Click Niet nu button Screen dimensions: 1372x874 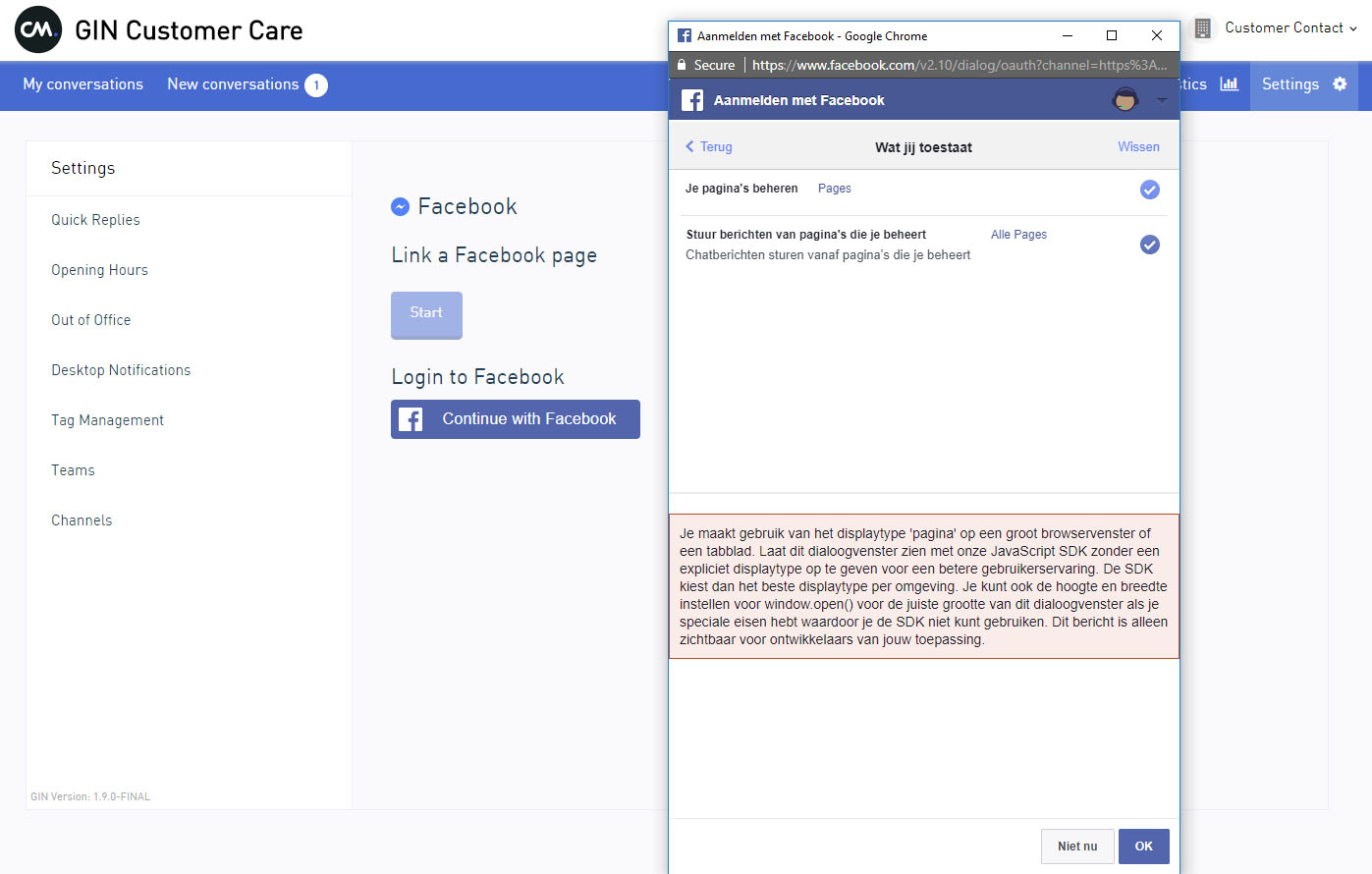tap(1077, 847)
